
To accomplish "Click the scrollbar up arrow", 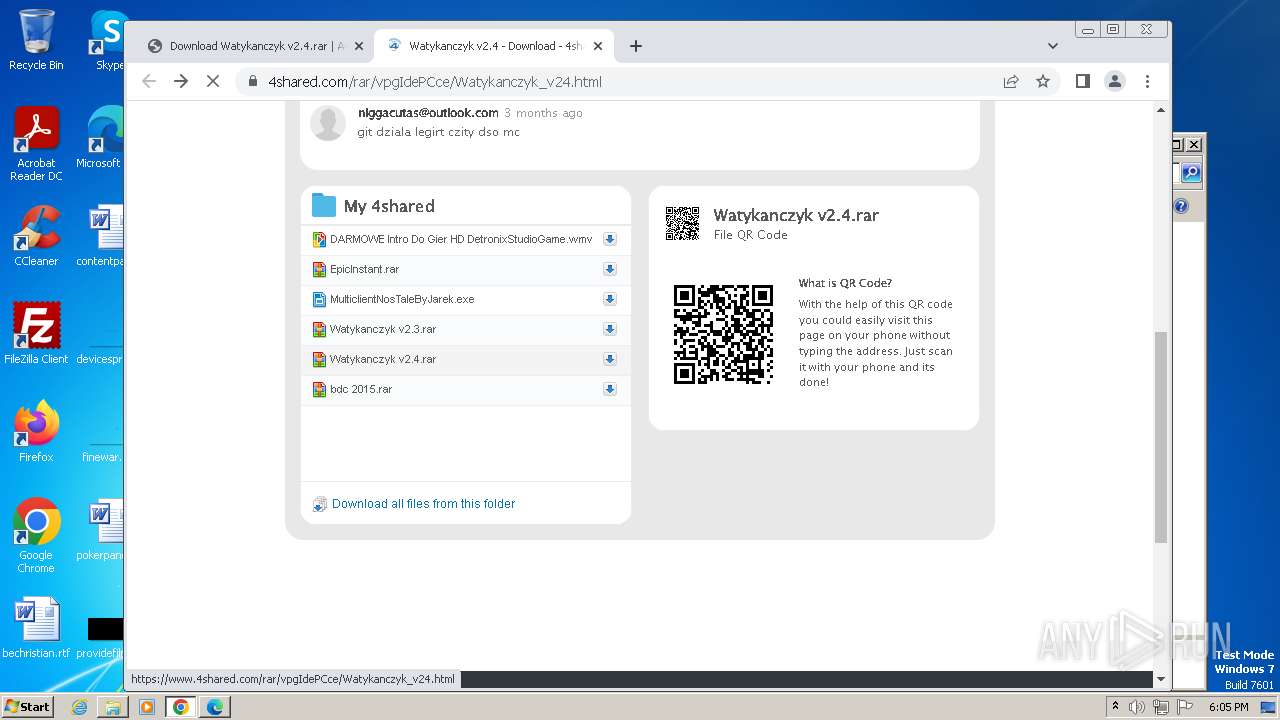I will coord(1160,110).
